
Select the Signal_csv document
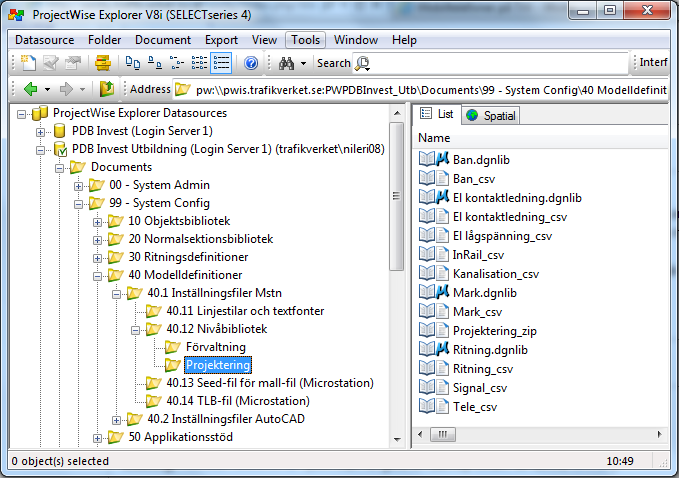click(x=480, y=388)
